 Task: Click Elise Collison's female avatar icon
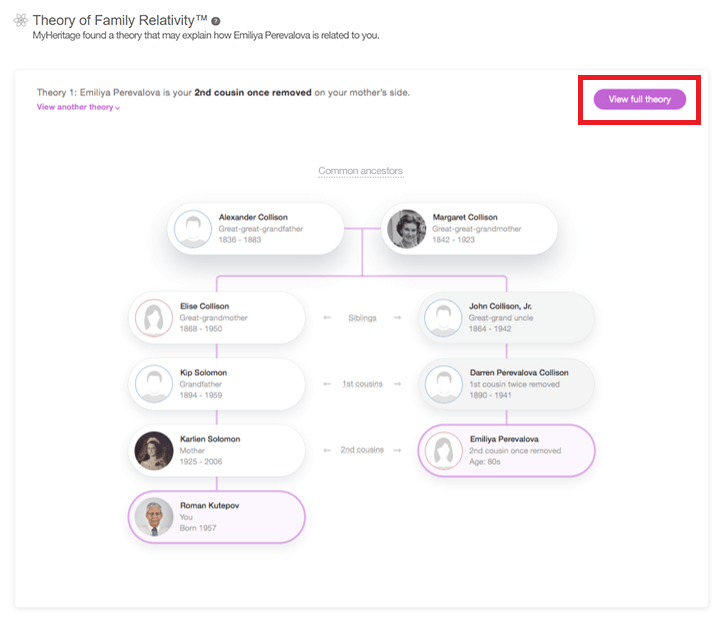154,318
